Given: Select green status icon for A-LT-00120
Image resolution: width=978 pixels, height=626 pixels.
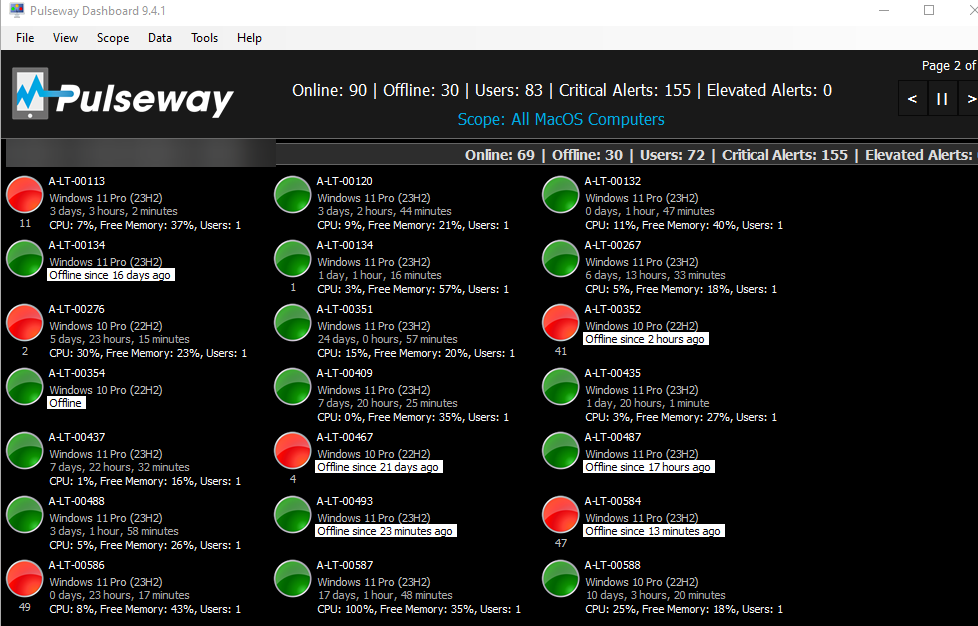Looking at the screenshot, I should coord(293,195).
